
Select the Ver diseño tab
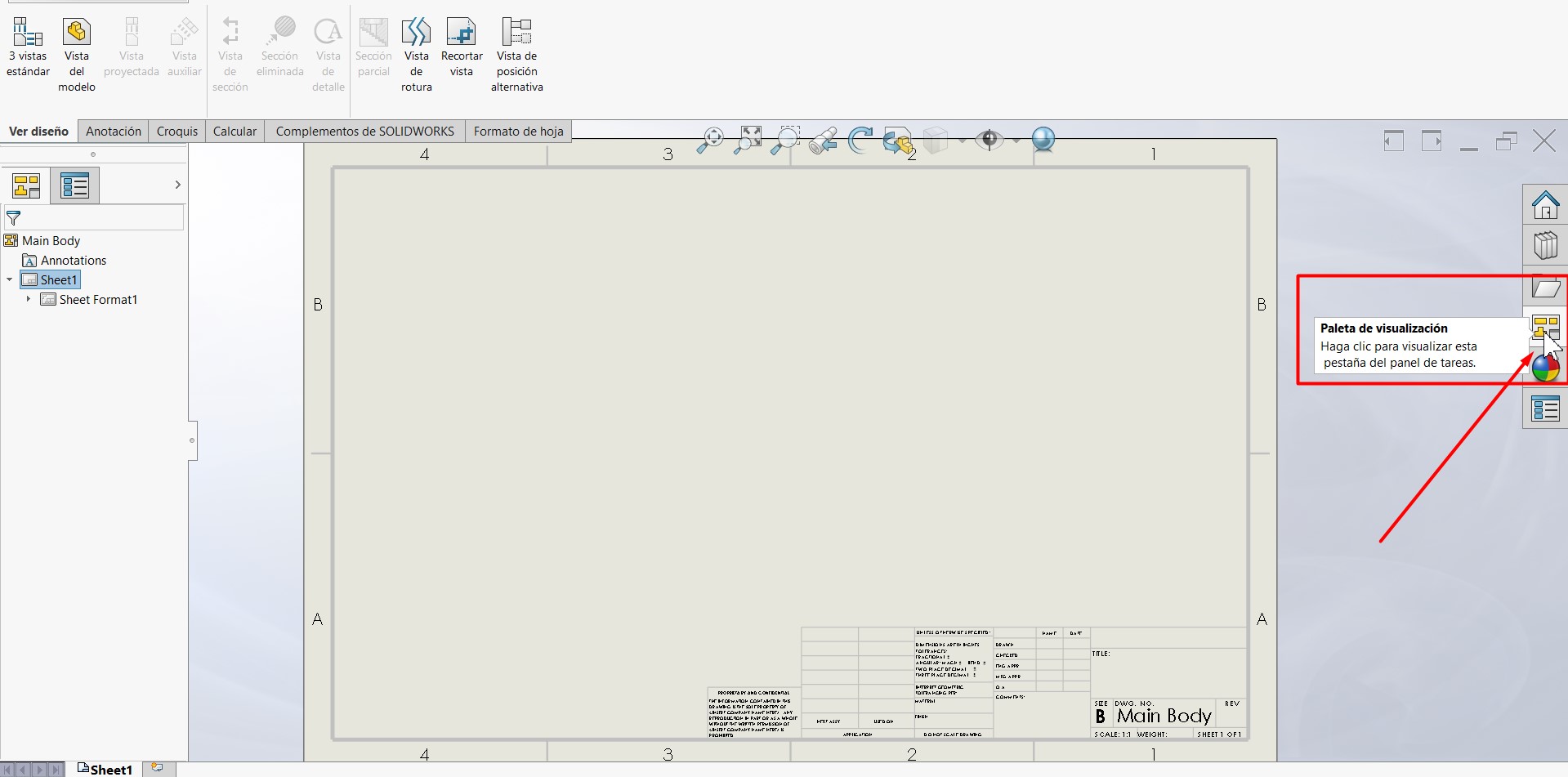tap(38, 131)
